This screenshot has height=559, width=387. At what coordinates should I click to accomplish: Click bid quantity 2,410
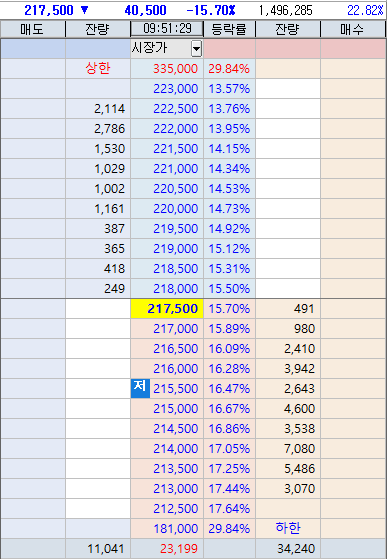pos(299,348)
